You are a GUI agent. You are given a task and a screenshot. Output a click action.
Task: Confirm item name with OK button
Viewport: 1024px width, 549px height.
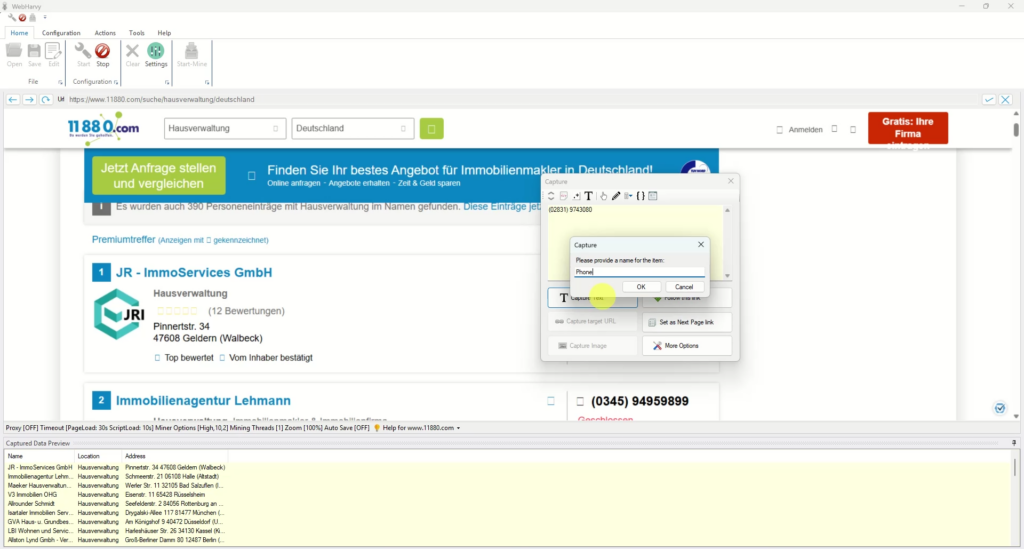(641, 287)
